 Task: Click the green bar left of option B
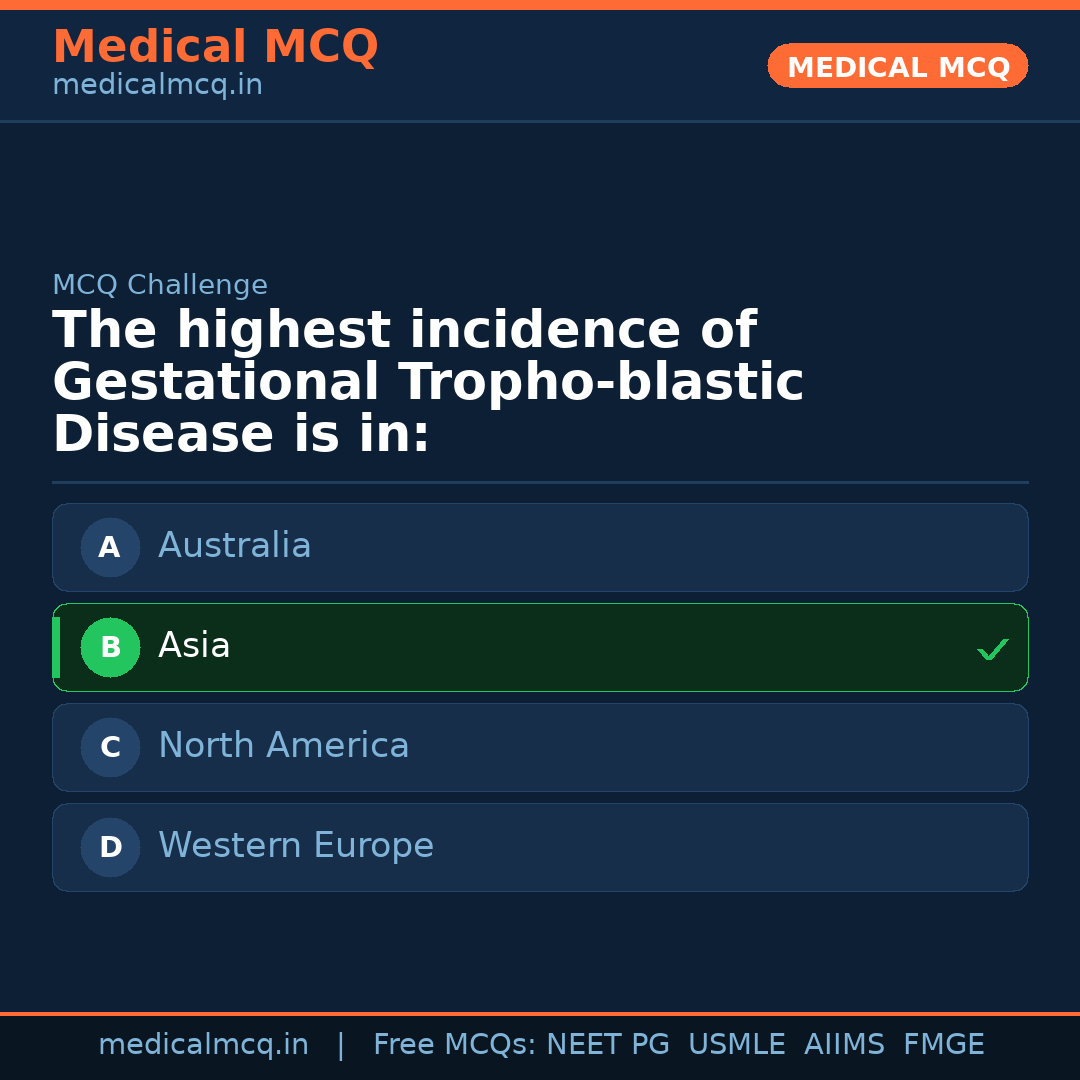[x=56, y=647]
